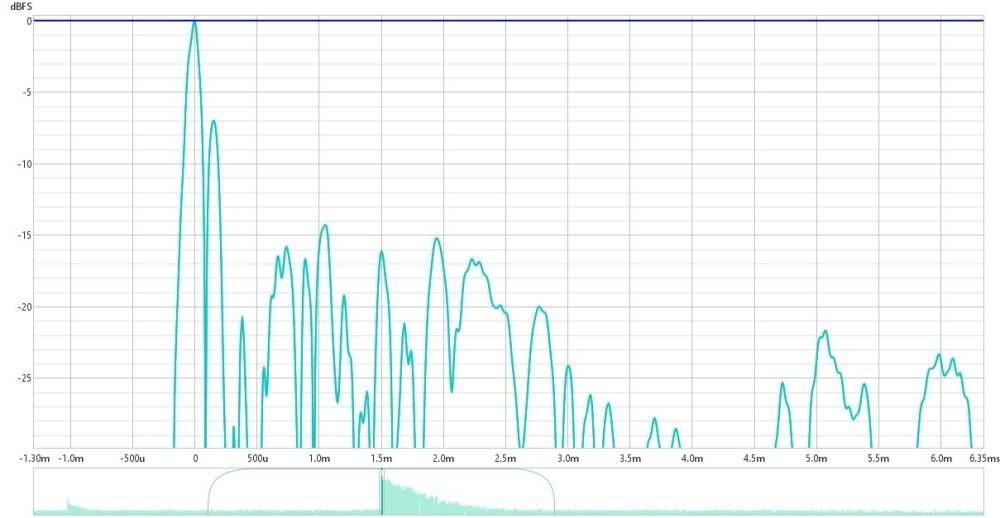The height and width of the screenshot is (518, 1000).
Task: Click the 5.5m label on the time axis
Action: (x=879, y=459)
